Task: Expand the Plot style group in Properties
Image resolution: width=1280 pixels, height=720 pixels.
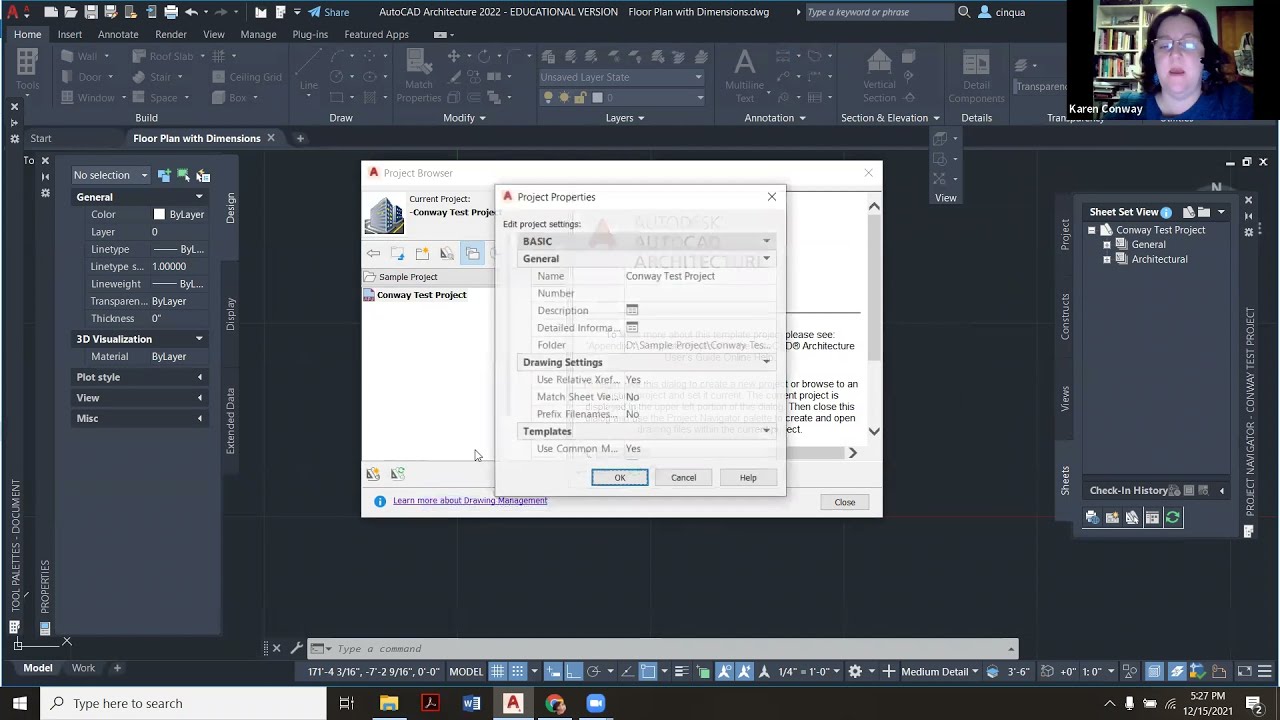Action: (x=199, y=377)
